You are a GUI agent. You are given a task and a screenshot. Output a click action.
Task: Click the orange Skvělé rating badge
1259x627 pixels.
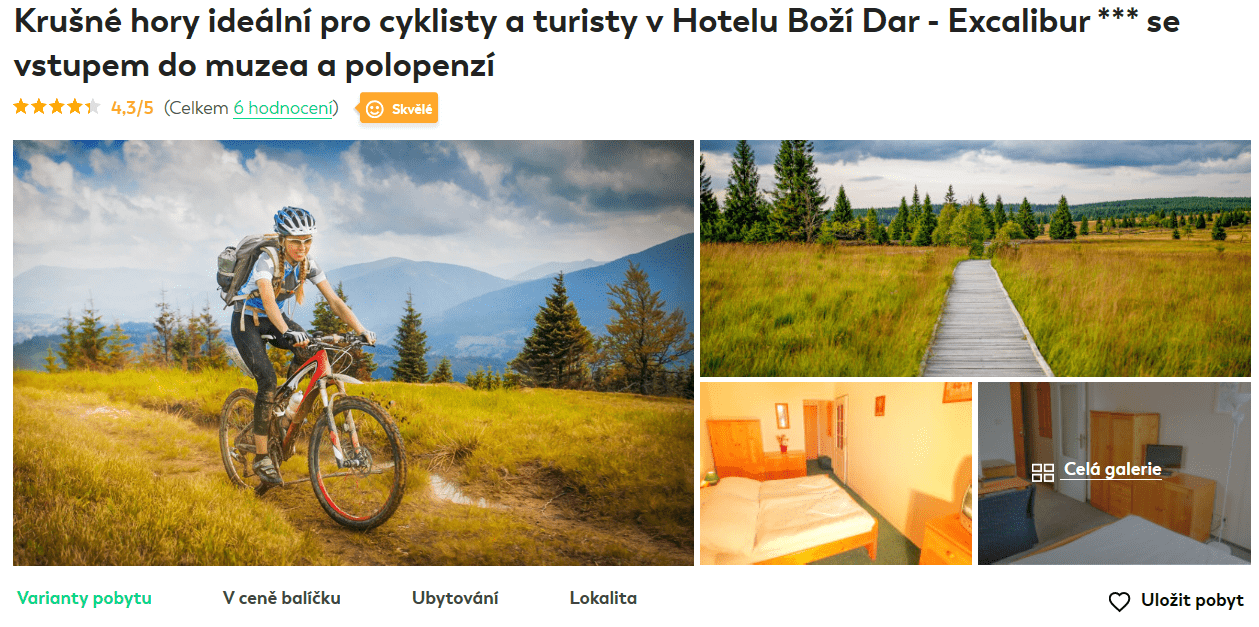pyautogui.click(x=399, y=109)
